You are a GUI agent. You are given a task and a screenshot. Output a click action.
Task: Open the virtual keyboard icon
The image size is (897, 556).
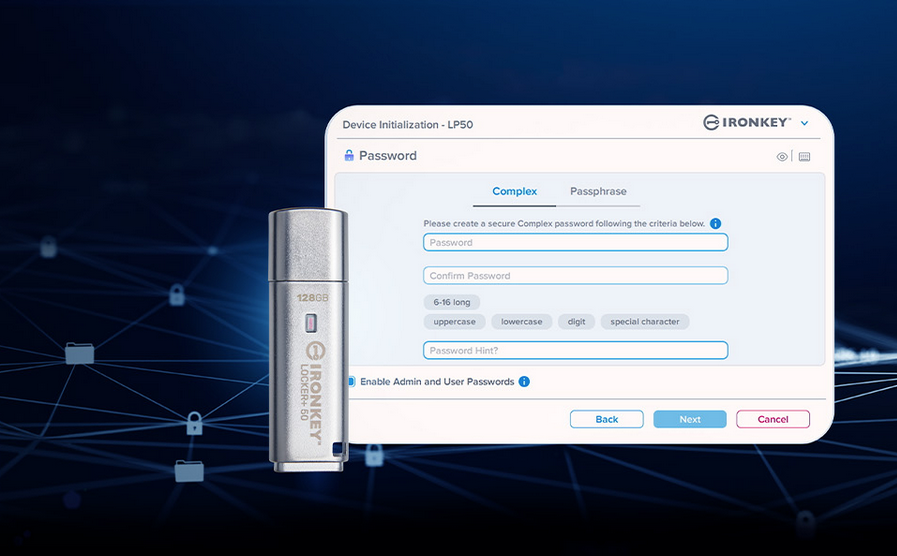point(805,157)
